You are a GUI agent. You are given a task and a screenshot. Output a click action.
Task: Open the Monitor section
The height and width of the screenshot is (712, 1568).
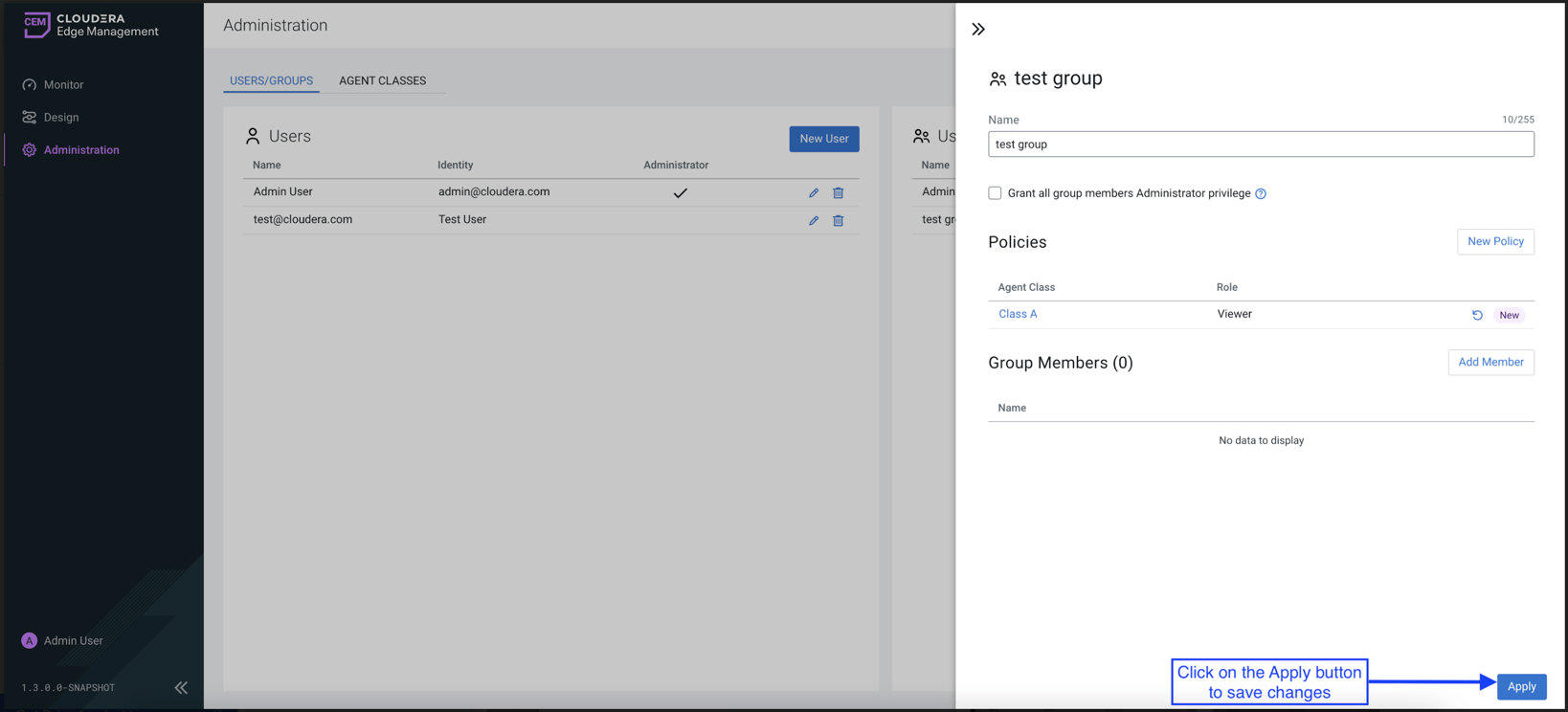pyautogui.click(x=63, y=85)
